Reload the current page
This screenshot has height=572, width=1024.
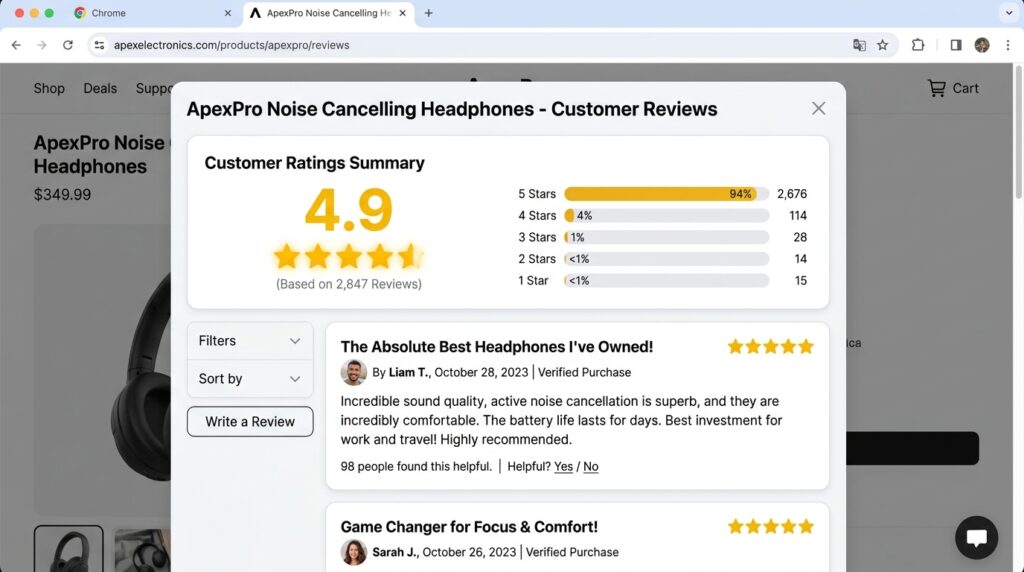68,45
